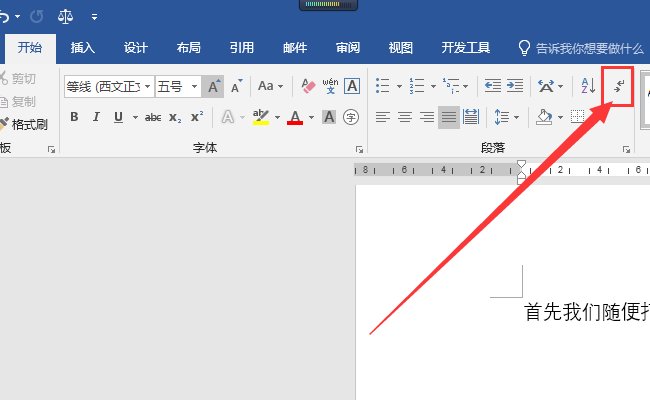Viewport: 650px width, 400px height.
Task: Open paragraph dialog launcher in 段落 group
Action: (626, 150)
